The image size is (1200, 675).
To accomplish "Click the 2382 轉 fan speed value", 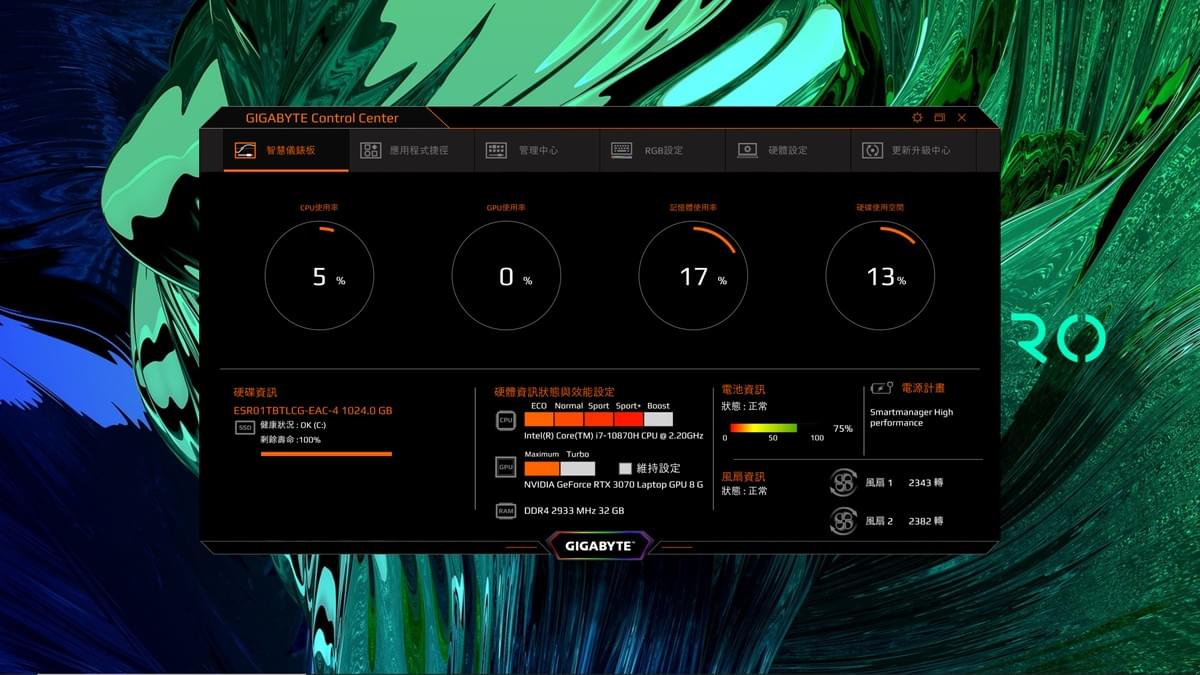I will [926, 521].
